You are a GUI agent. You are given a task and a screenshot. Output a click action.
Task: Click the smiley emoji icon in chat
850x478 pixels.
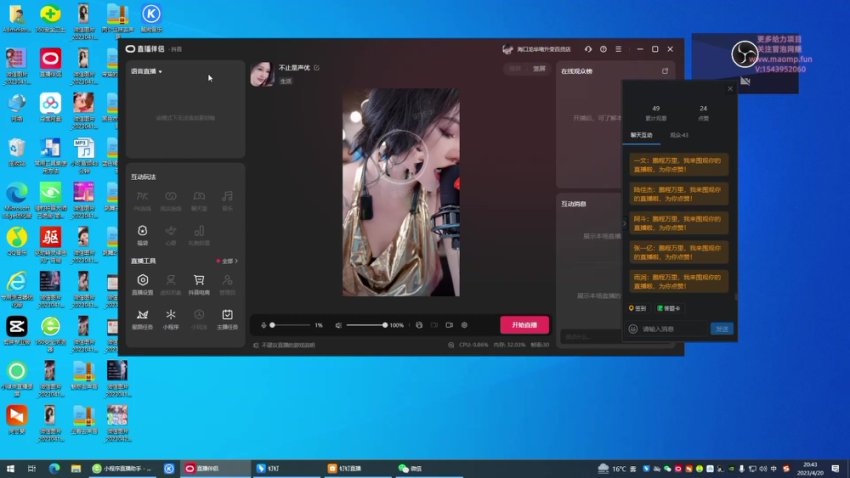point(633,328)
